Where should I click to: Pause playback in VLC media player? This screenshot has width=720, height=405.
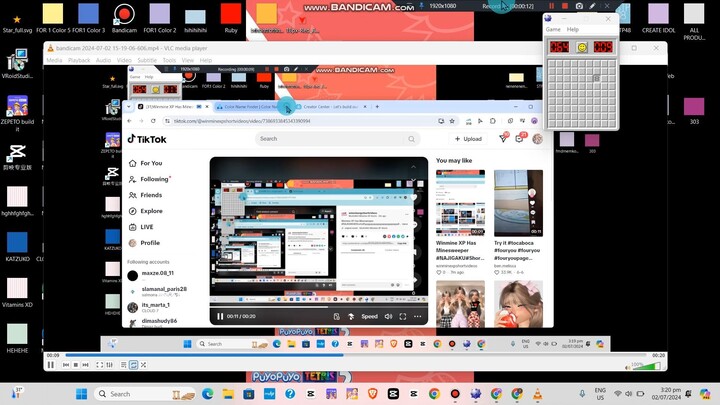51,365
